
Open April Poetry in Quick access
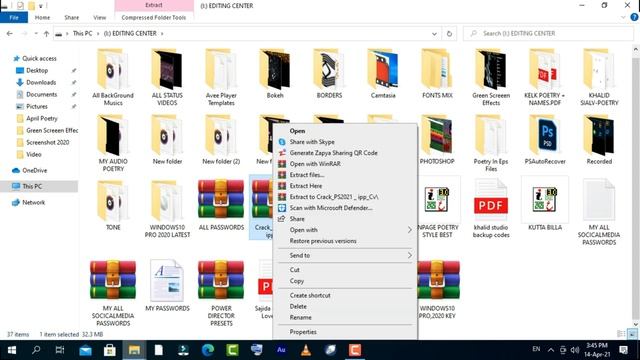(42, 118)
